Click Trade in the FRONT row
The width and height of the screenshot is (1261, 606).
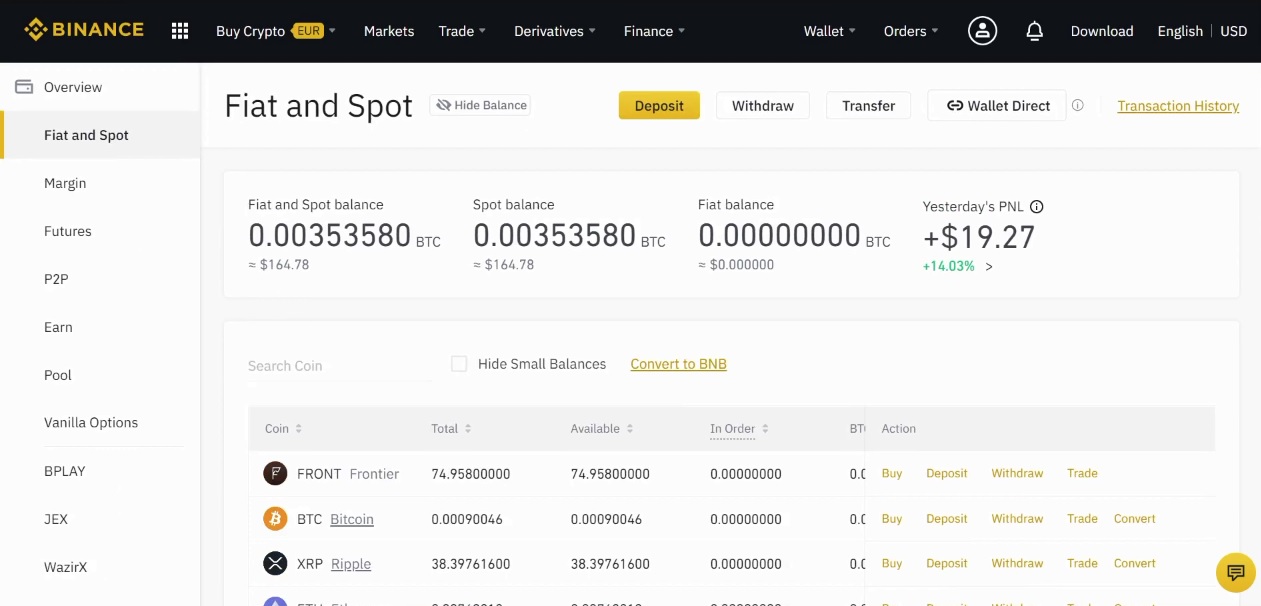[1082, 473]
